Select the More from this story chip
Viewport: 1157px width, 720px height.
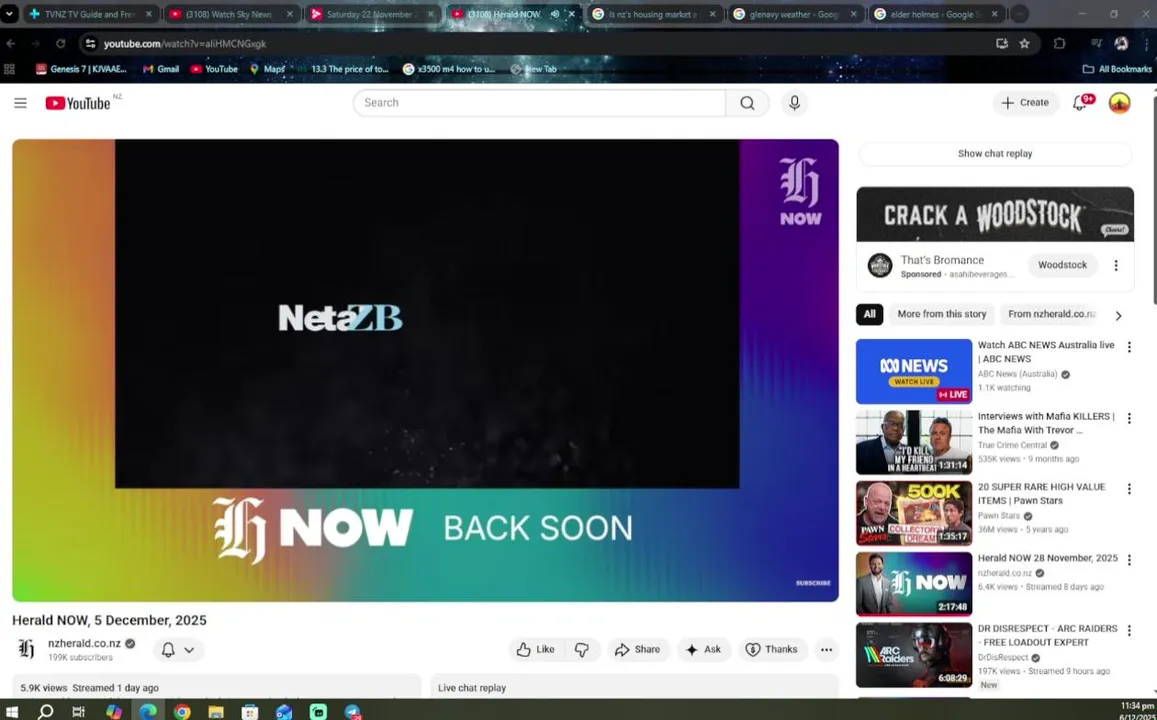[942, 314]
